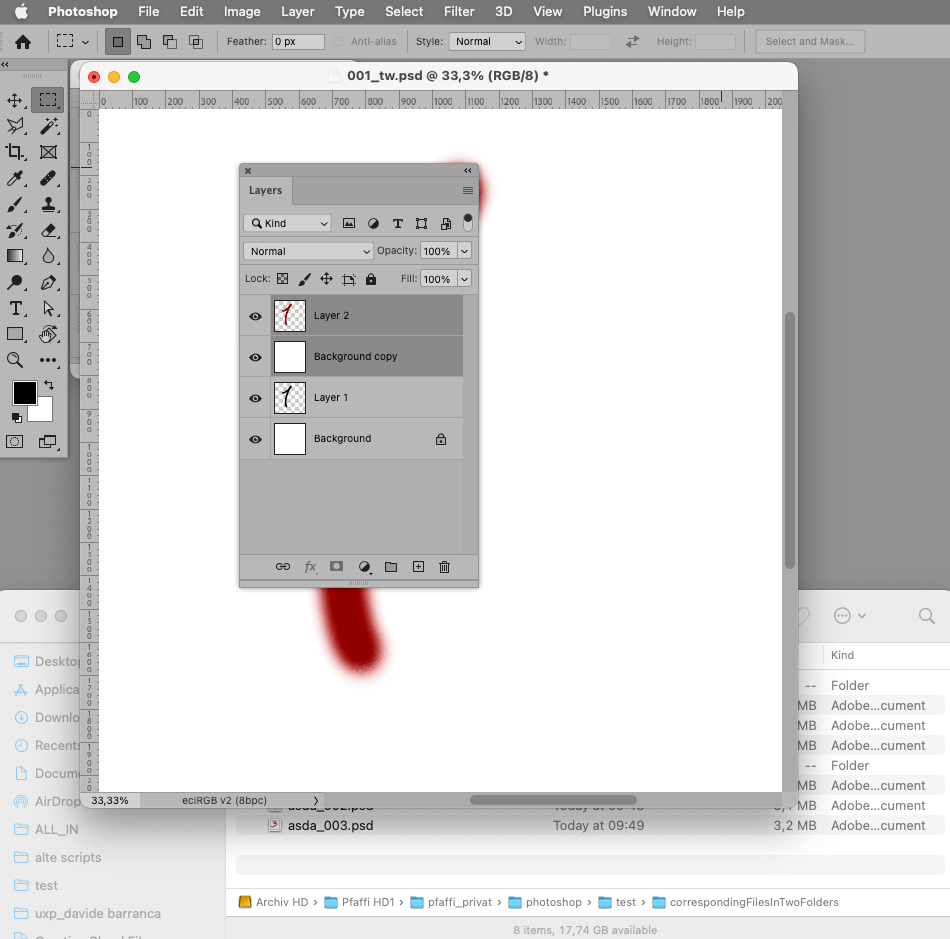Select the Polygonal Lasso tool
Viewport: 950px width, 939px height.
(15, 126)
